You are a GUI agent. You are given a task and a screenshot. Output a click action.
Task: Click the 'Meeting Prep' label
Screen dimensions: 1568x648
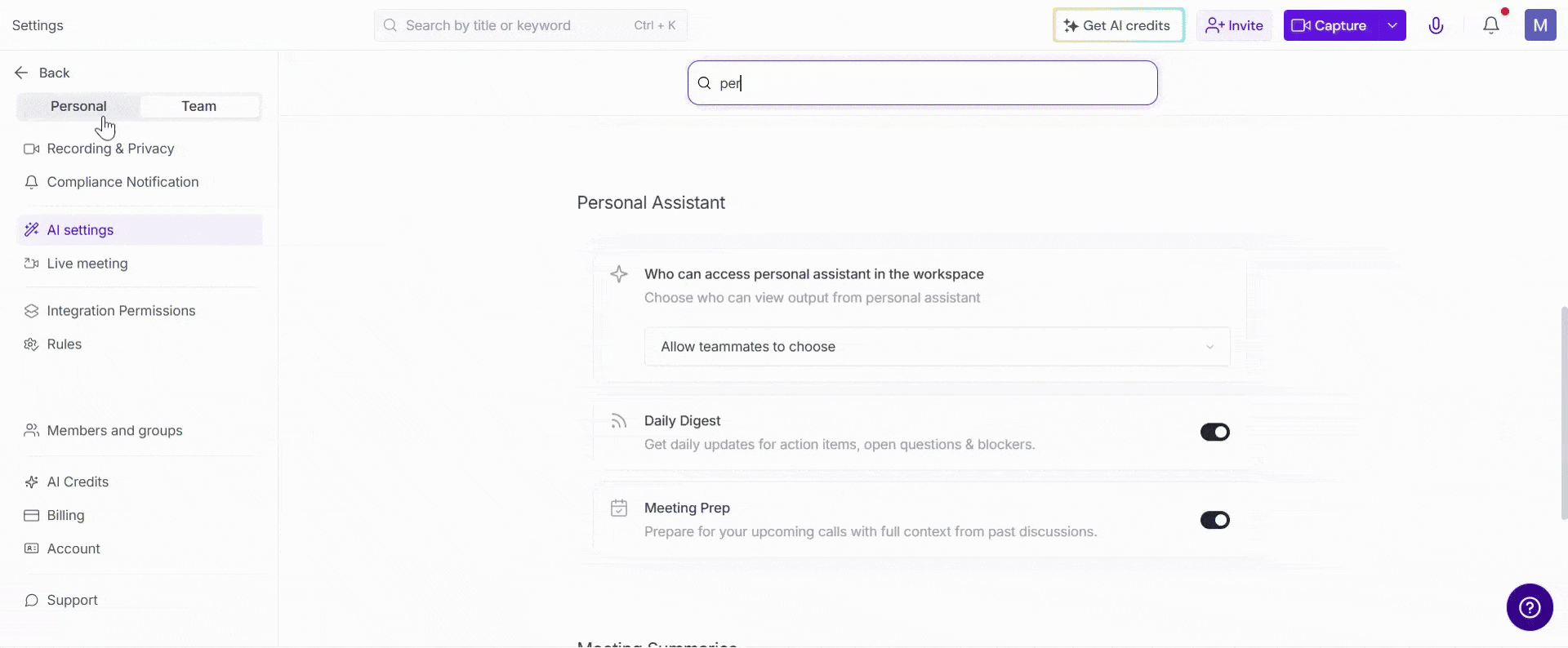click(x=687, y=508)
